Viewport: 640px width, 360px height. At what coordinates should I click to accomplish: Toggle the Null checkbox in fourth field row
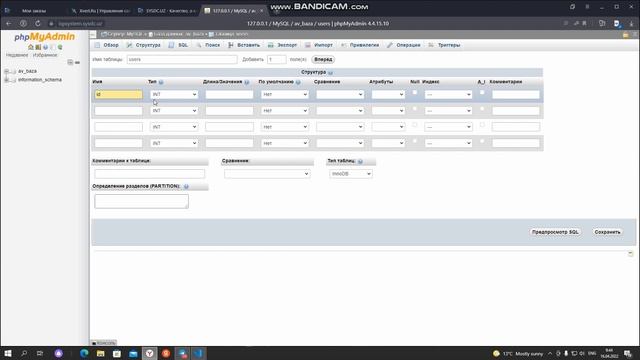pos(415,141)
